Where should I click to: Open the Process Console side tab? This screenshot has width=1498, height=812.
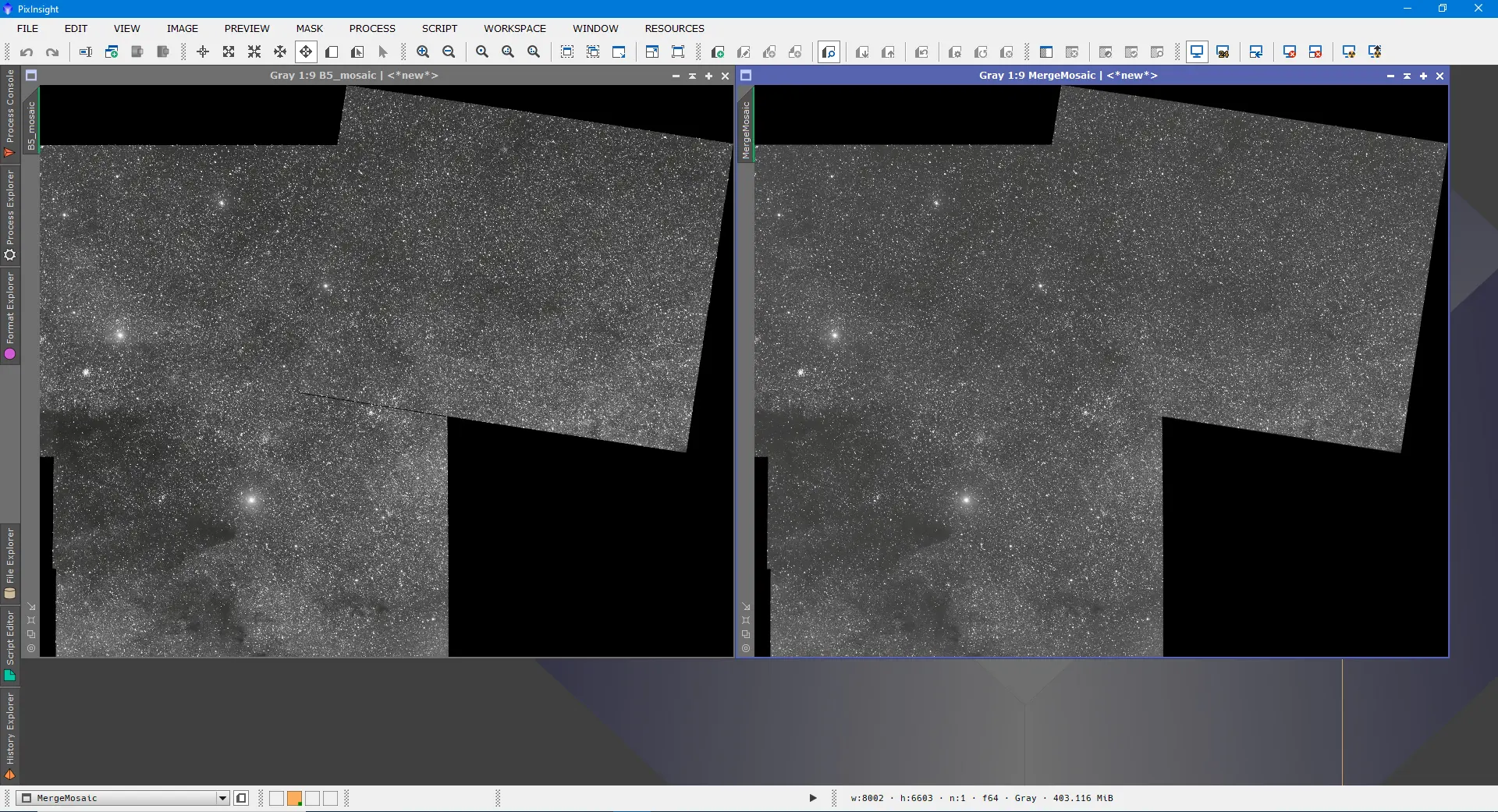(x=10, y=114)
